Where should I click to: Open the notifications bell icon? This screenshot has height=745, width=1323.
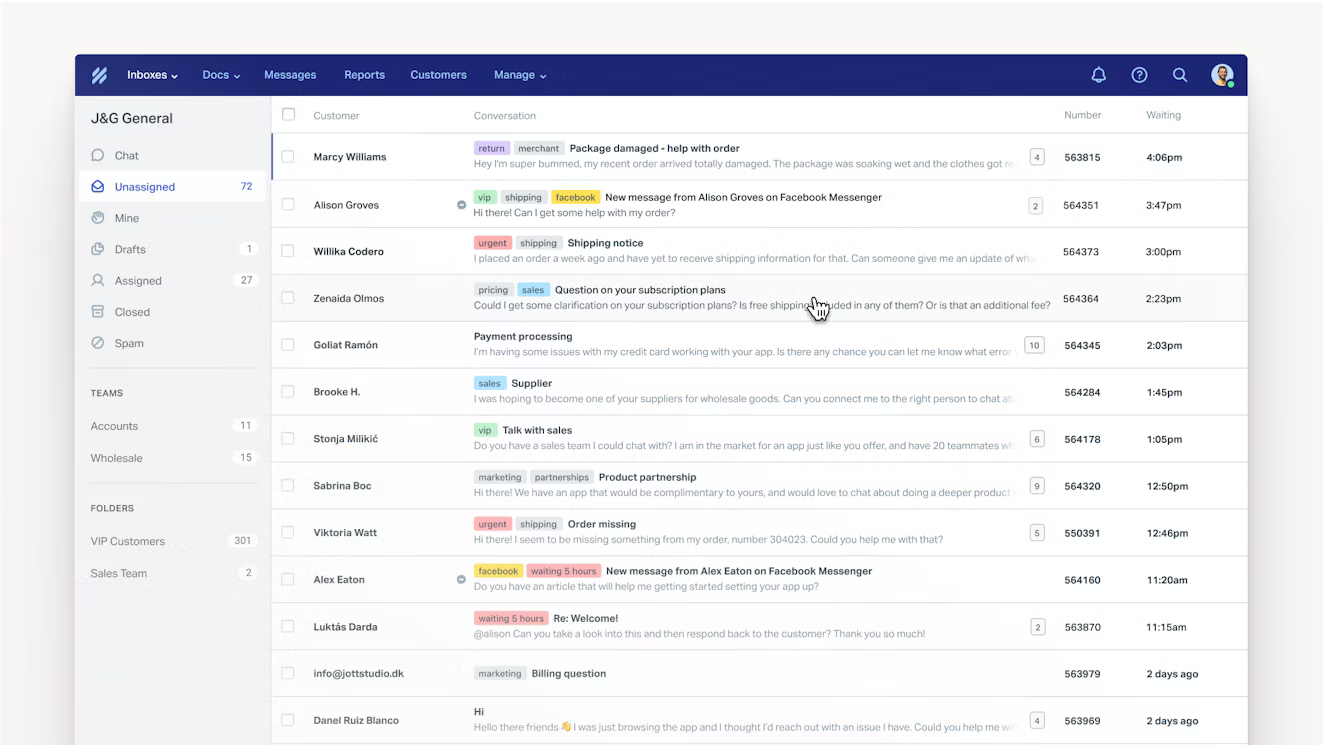click(1098, 74)
